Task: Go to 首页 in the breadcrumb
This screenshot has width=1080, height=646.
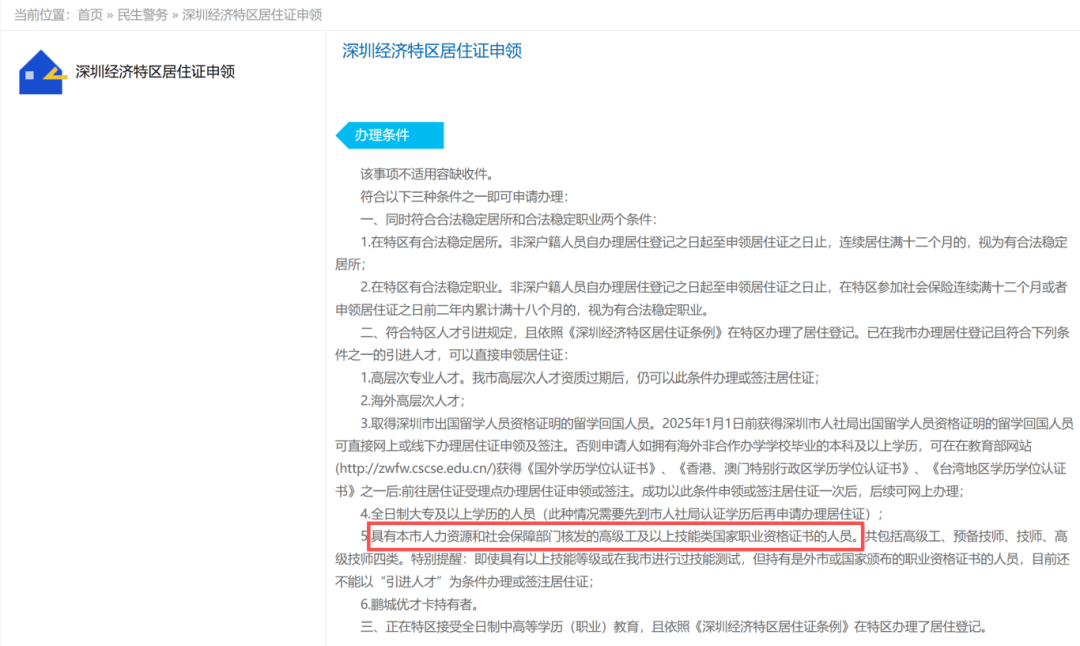Action: pyautogui.click(x=90, y=14)
